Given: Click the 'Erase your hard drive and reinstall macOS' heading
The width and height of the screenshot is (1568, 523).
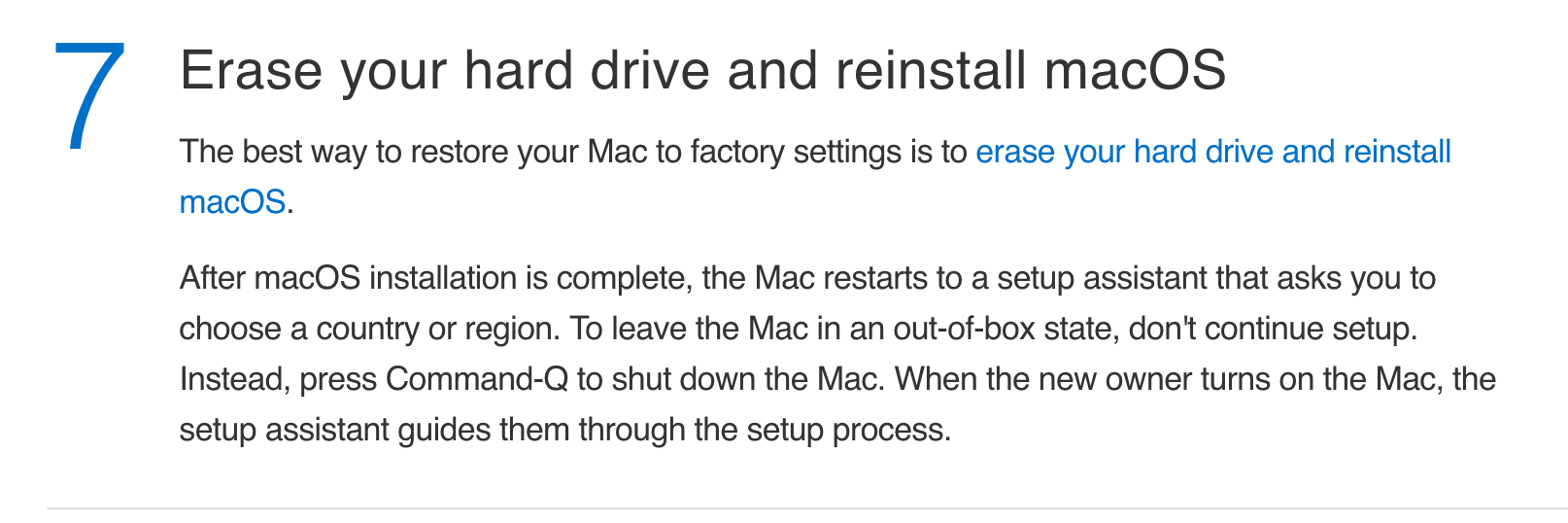Looking at the screenshot, I should point(702,71).
